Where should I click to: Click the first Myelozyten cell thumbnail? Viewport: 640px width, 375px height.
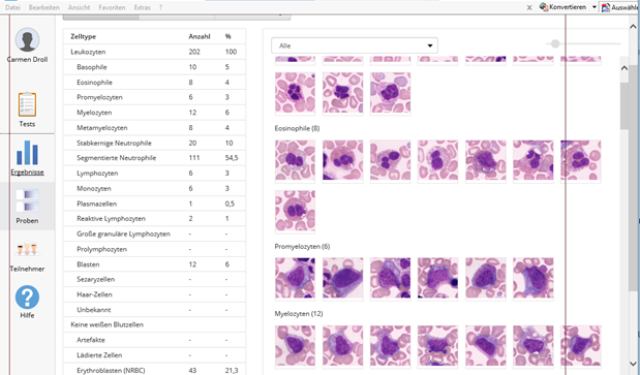click(295, 346)
